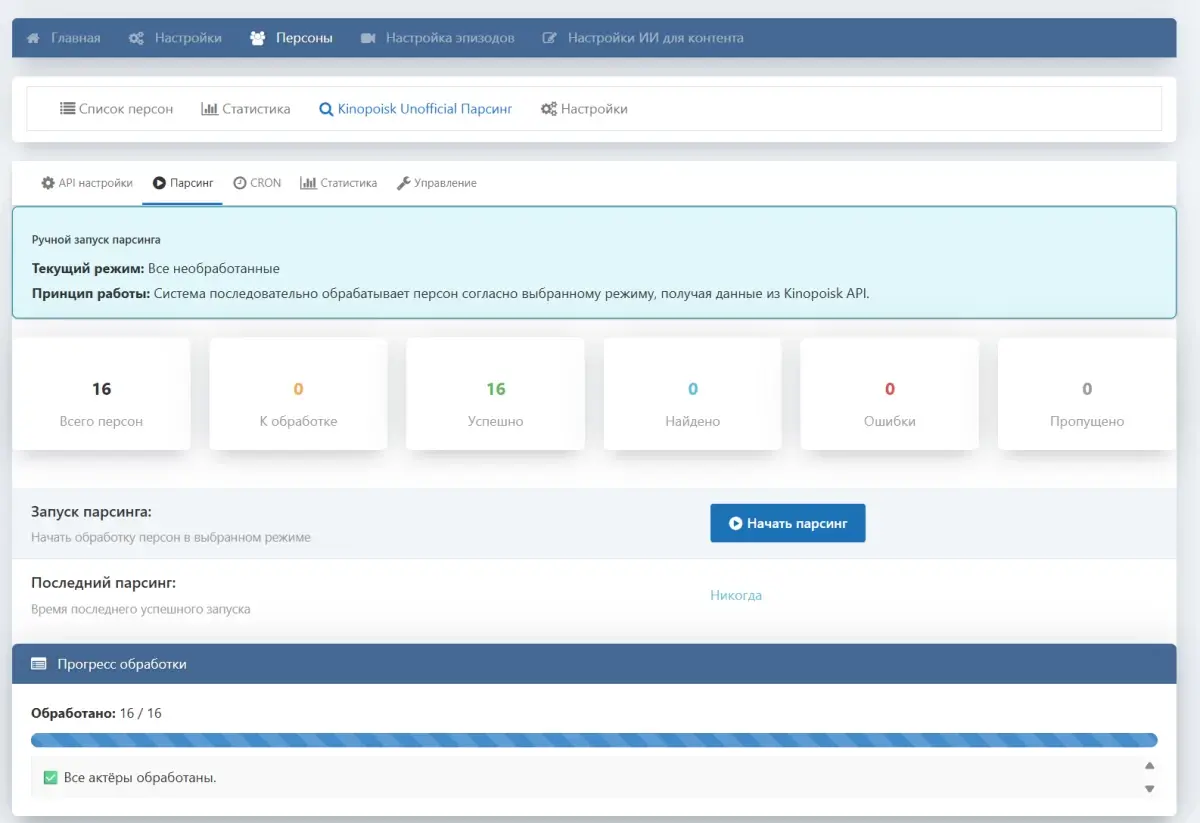Open Статистика in the persons submenu
The image size is (1200, 823).
pyautogui.click(x=246, y=109)
